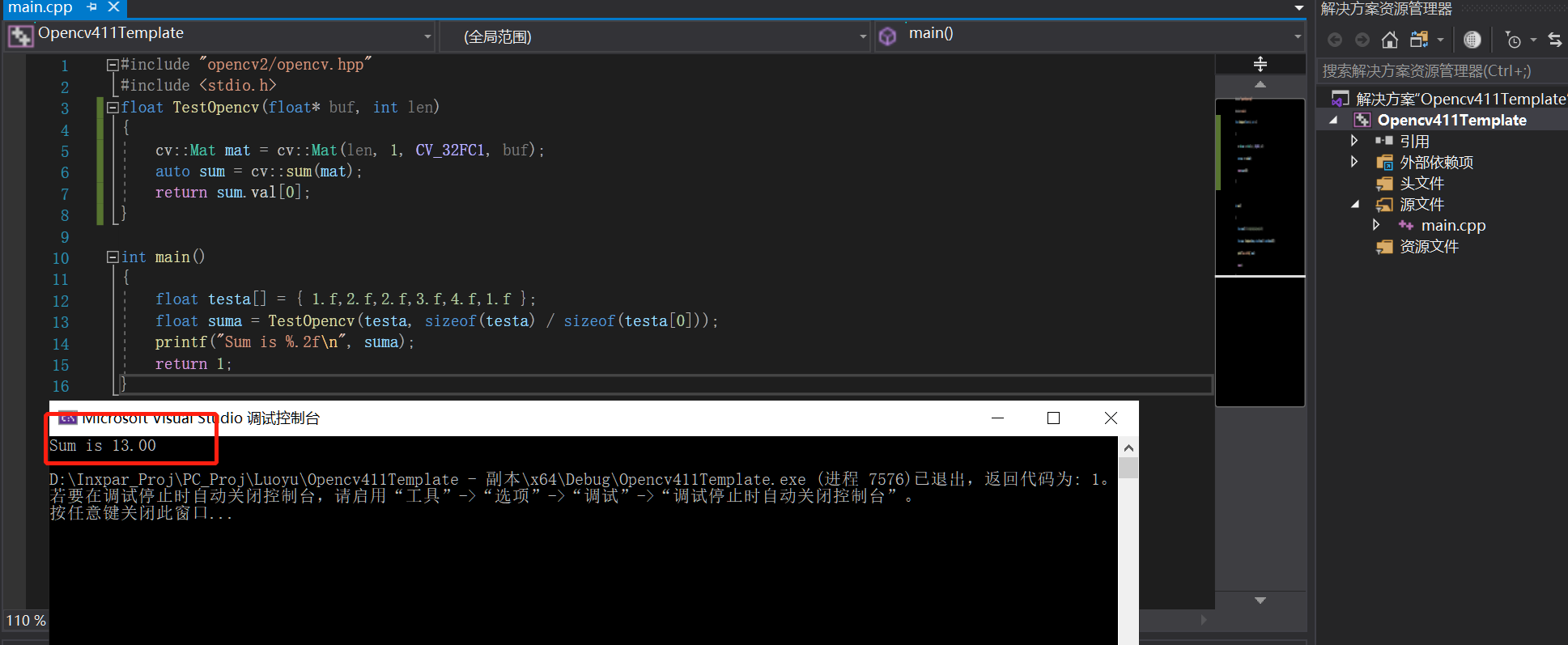The image size is (1568, 645).
Task: Click the 'printf' call on line 14
Action: coord(181,342)
